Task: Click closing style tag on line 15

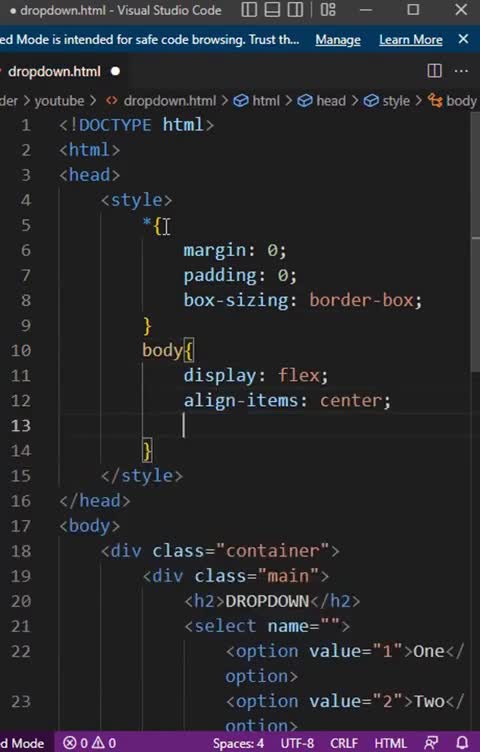Action: click(x=142, y=476)
